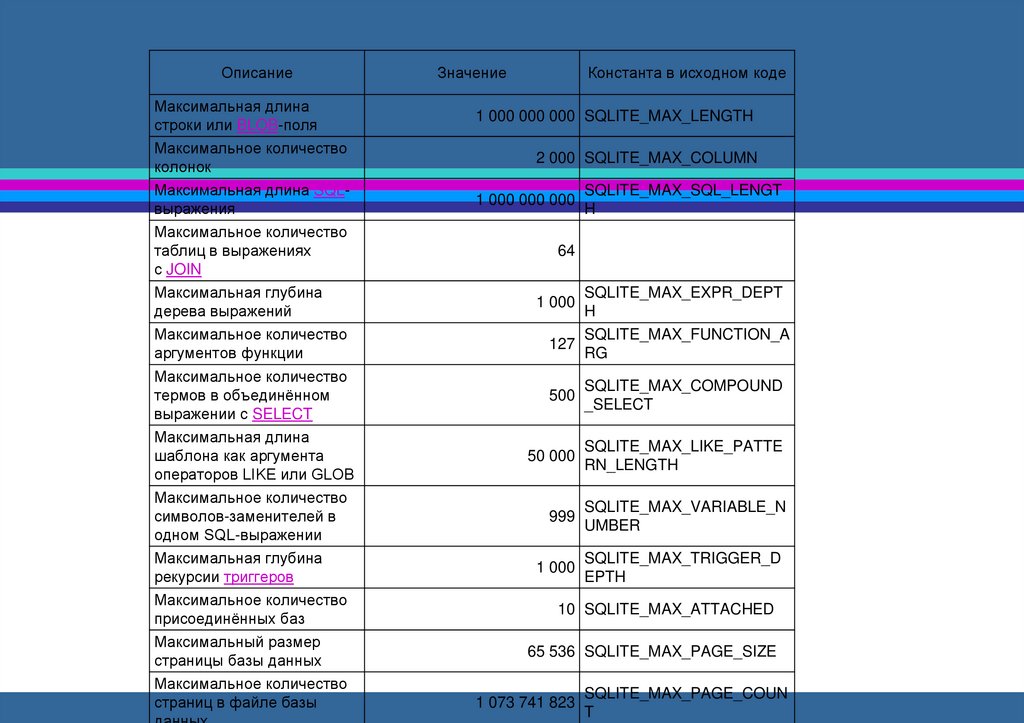Click the Описание column header
This screenshot has width=1024, height=723.
coord(257,73)
